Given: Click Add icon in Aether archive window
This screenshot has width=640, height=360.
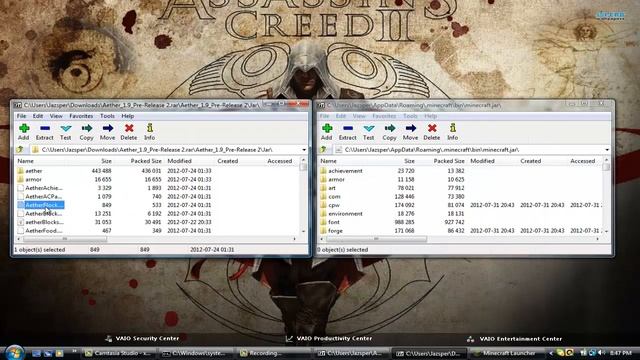Looking at the screenshot, I should click(x=24, y=132).
